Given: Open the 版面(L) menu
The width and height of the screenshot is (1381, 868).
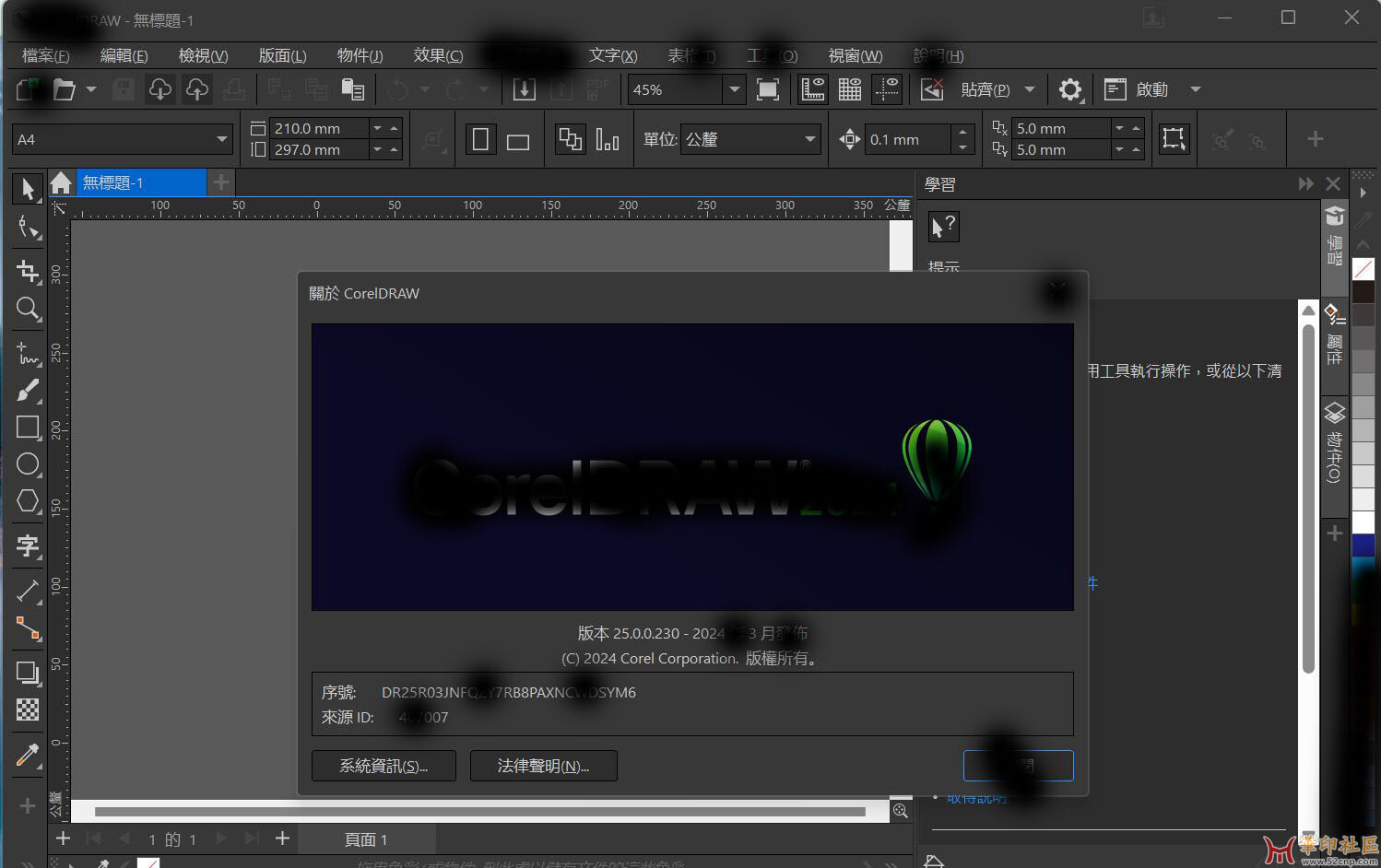Looking at the screenshot, I should tap(282, 56).
